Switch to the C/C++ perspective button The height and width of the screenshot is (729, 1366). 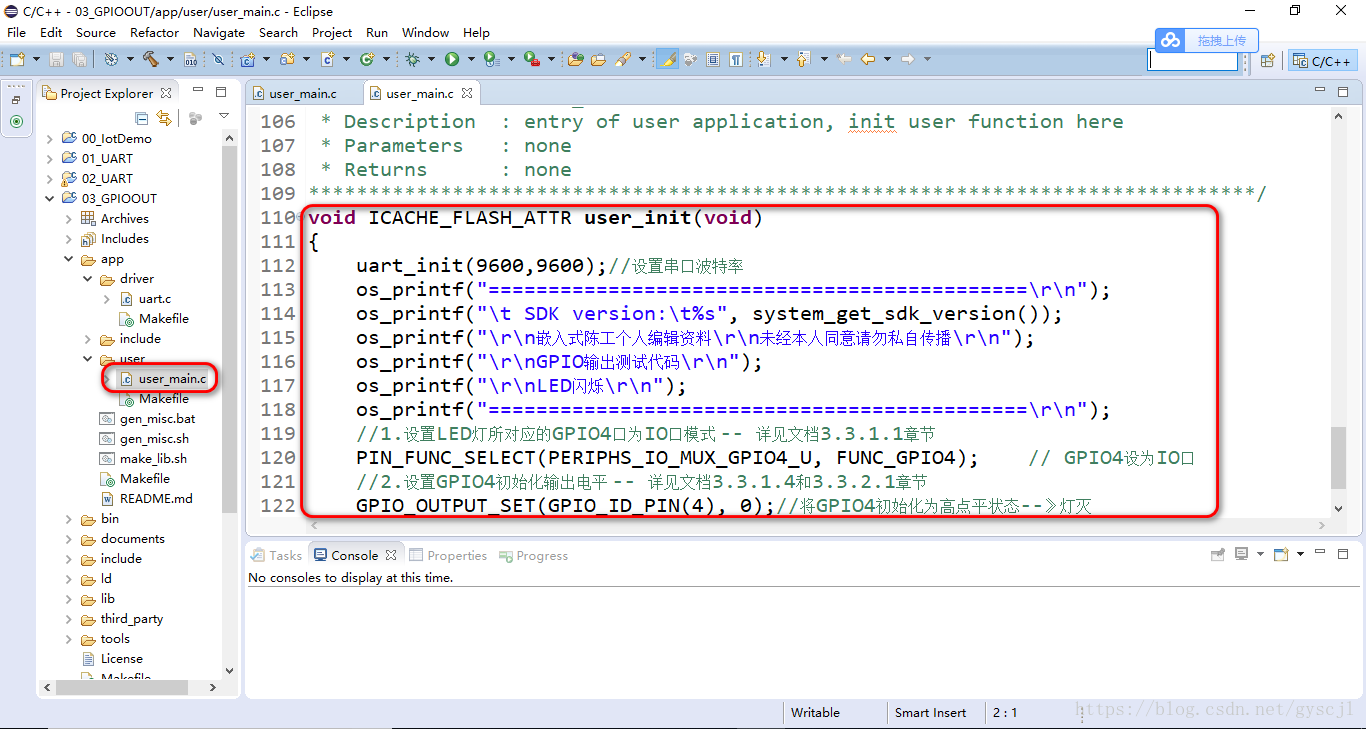click(x=1323, y=60)
